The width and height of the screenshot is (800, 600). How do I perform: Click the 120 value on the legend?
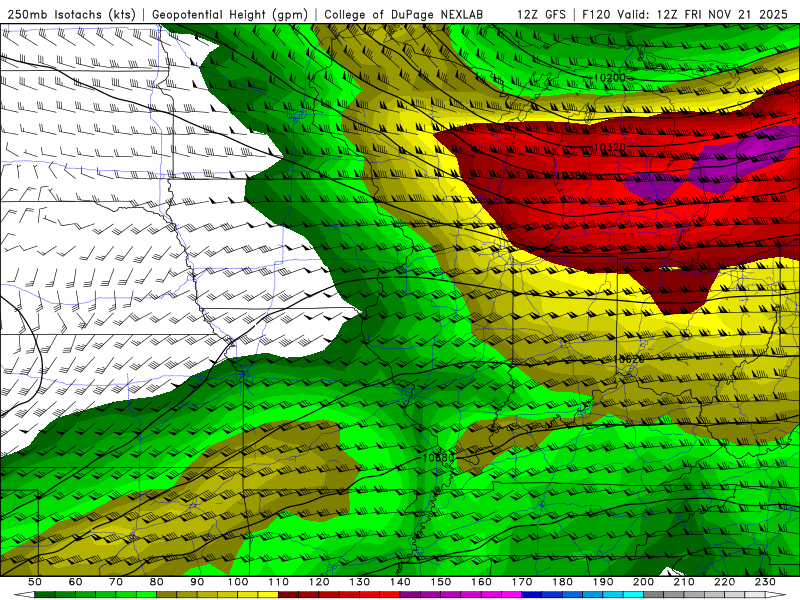point(319,582)
